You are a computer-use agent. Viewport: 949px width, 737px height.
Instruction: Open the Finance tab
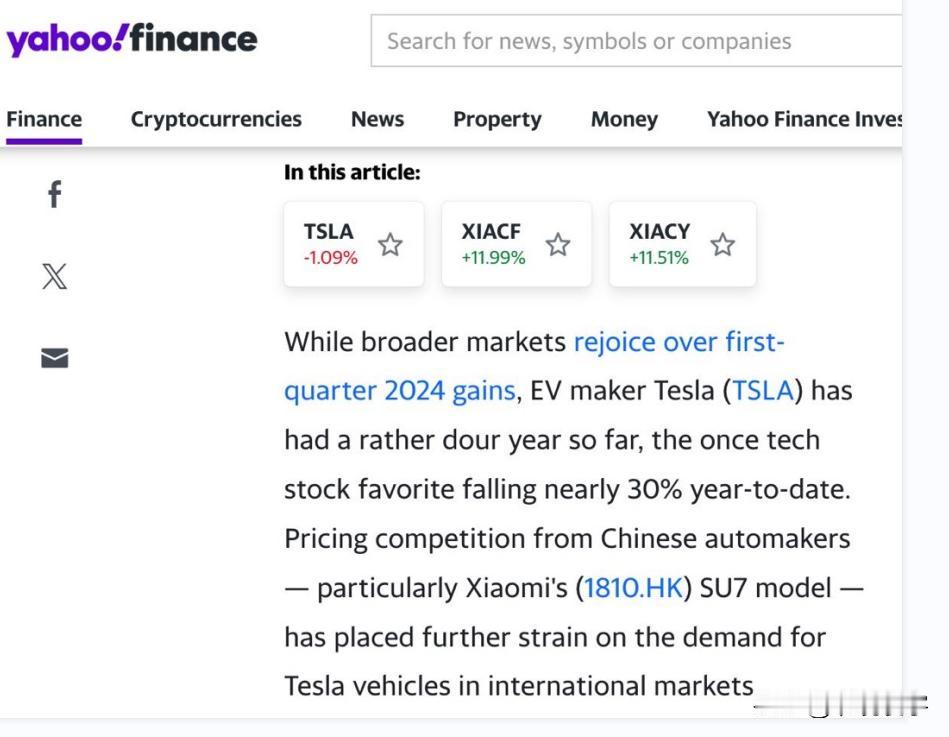44,120
